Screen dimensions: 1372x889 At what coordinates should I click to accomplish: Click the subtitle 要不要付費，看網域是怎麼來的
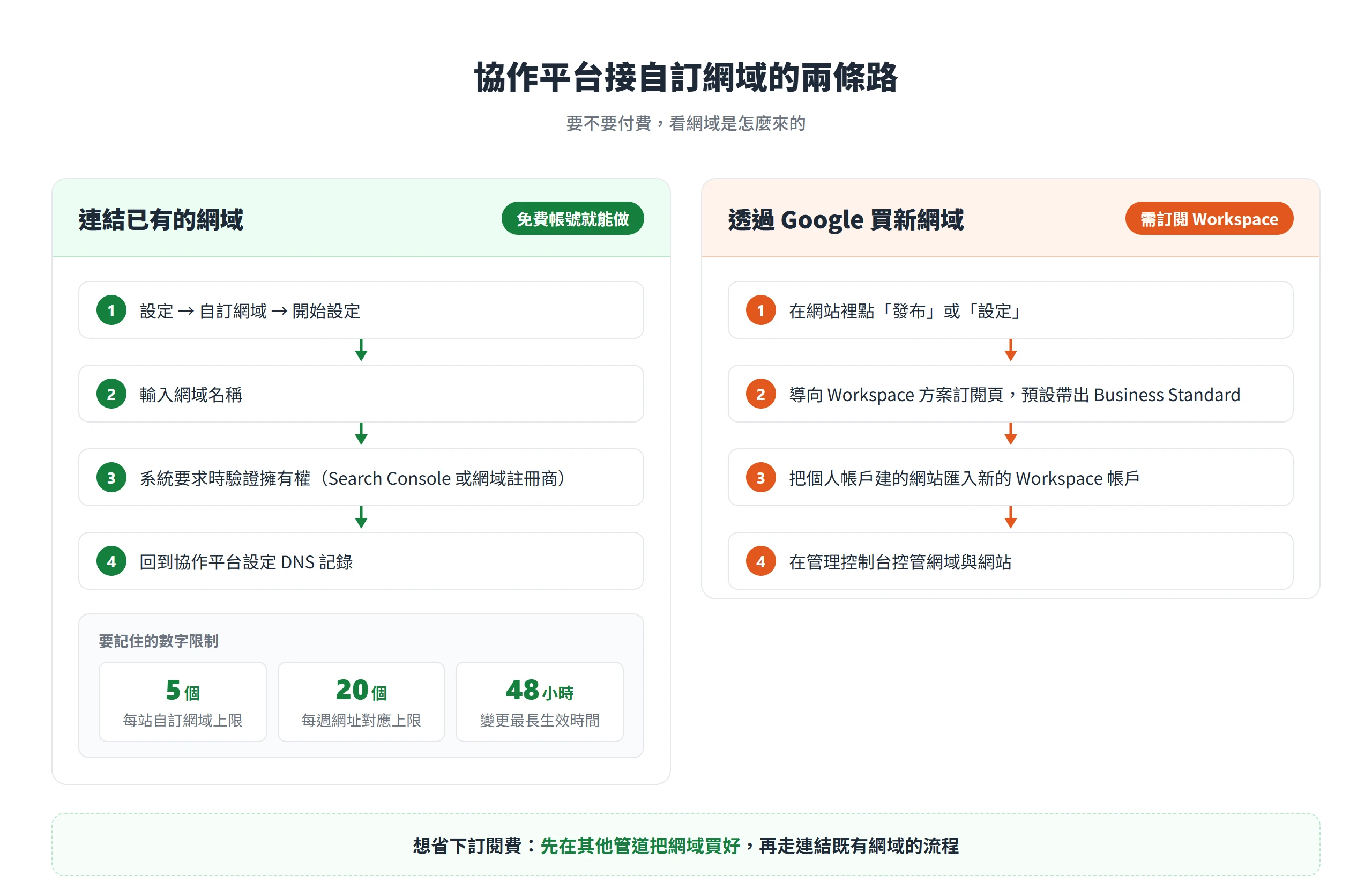point(686,123)
